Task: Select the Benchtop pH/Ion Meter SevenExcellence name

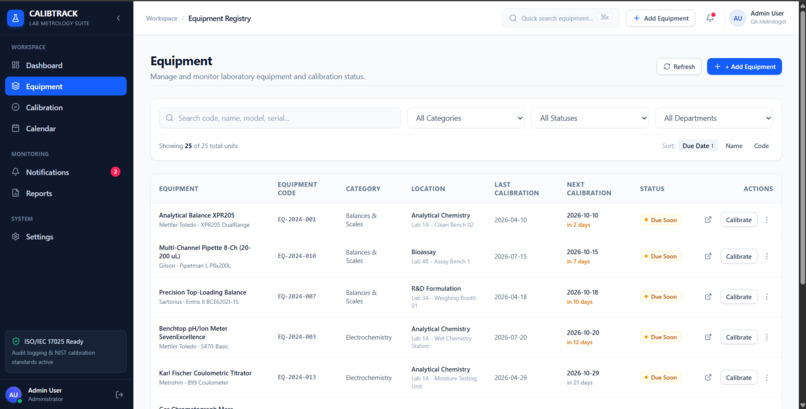Action: 193,333
